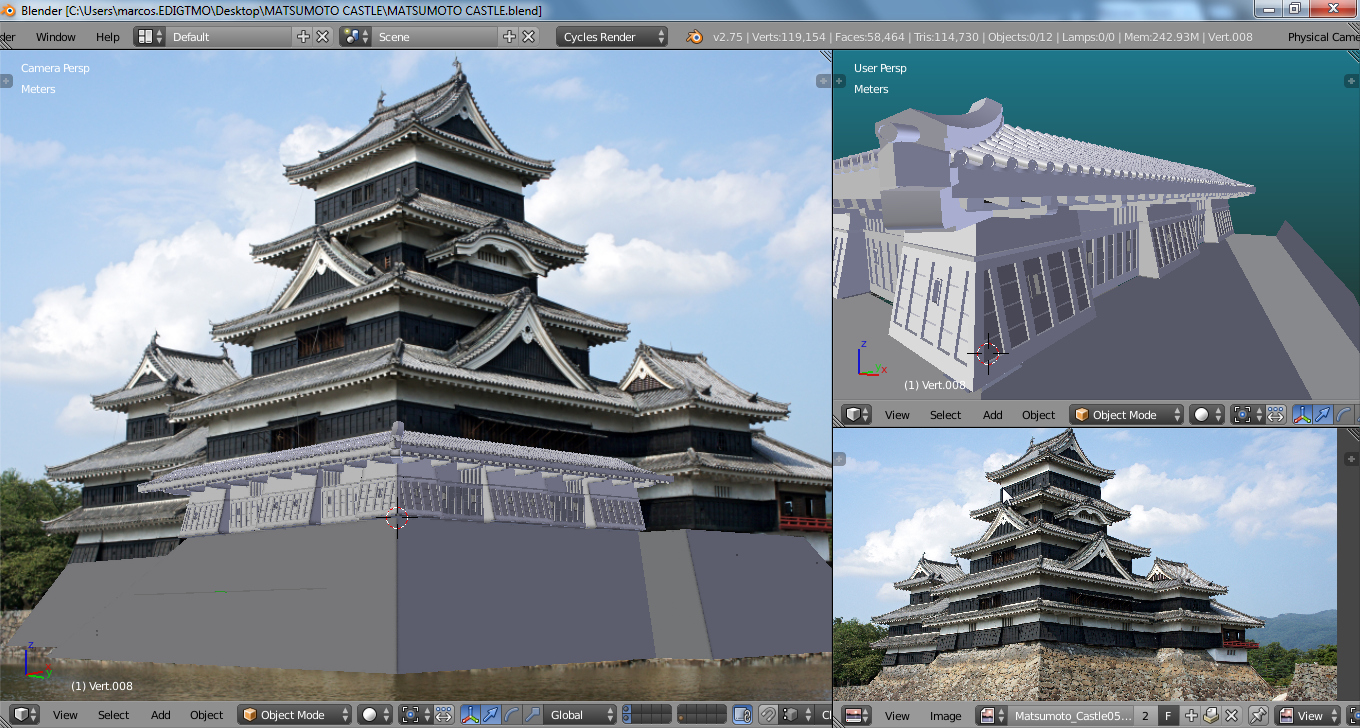
Task: Open pivot point selector in camera viewport header
Action: [414, 715]
